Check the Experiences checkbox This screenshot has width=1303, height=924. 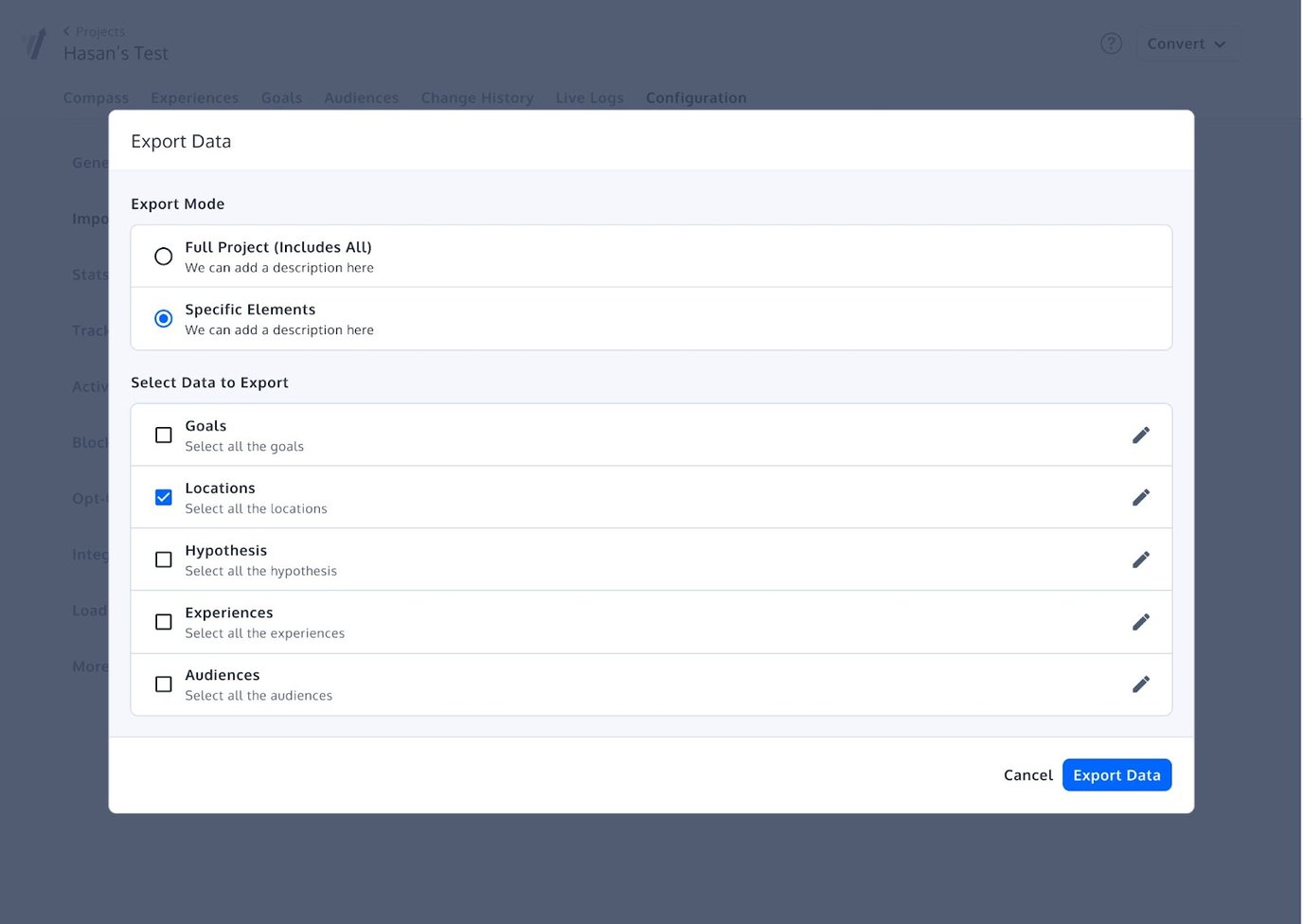point(164,622)
